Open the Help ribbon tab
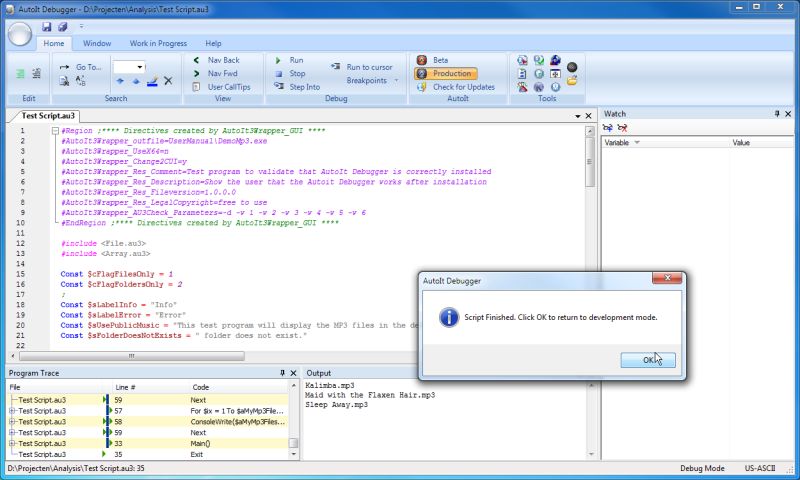Image resolution: width=800 pixels, height=480 pixels. pyautogui.click(x=213, y=43)
